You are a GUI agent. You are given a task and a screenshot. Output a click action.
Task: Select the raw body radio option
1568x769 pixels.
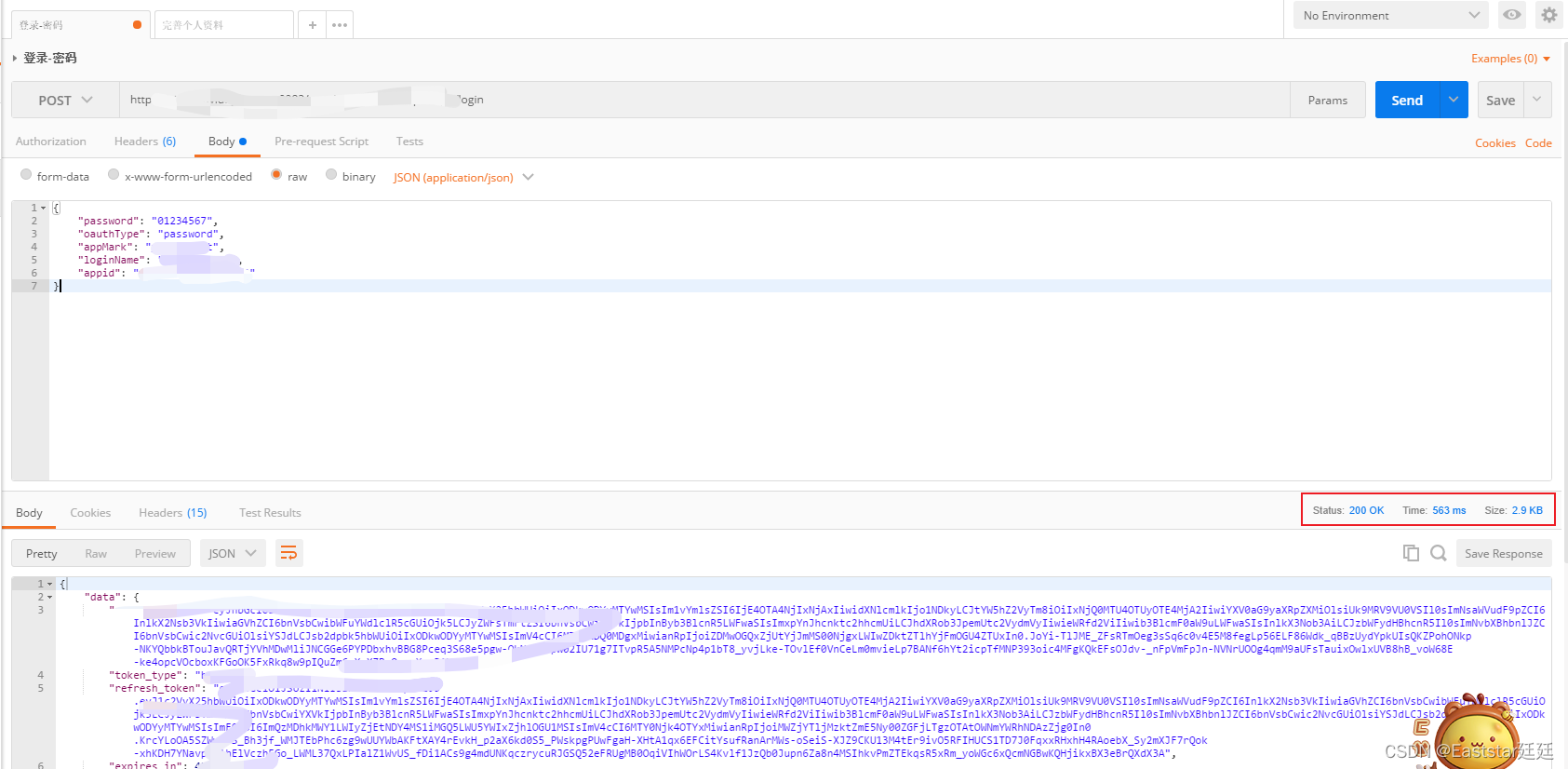coord(276,174)
